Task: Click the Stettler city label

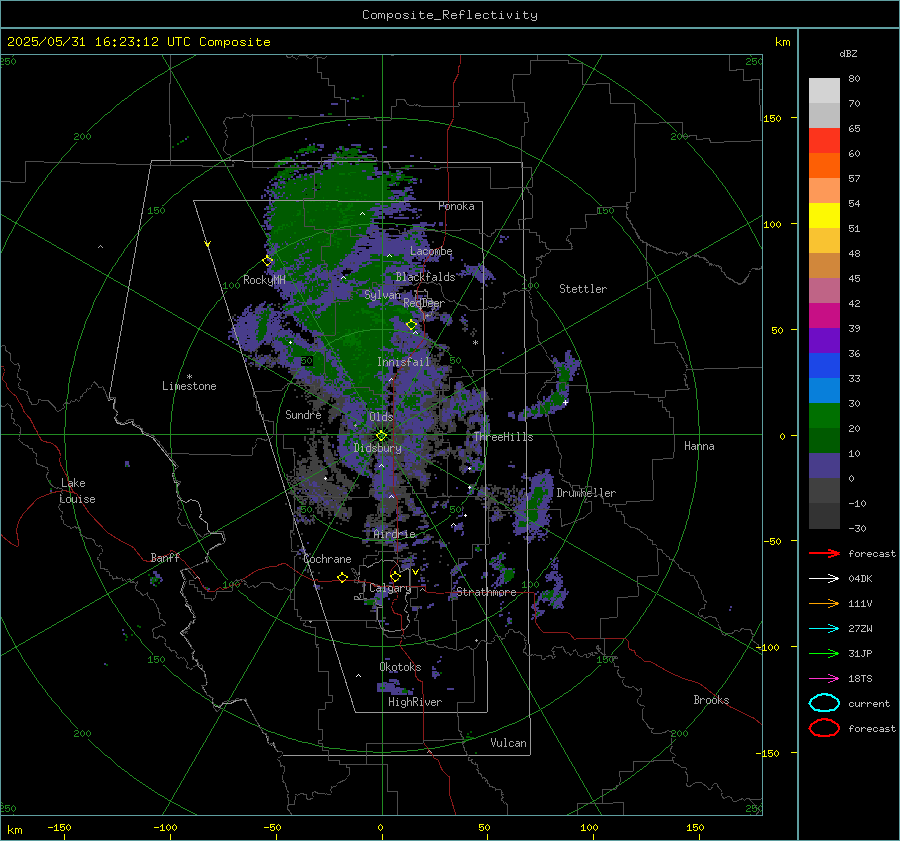Action: pyautogui.click(x=583, y=289)
